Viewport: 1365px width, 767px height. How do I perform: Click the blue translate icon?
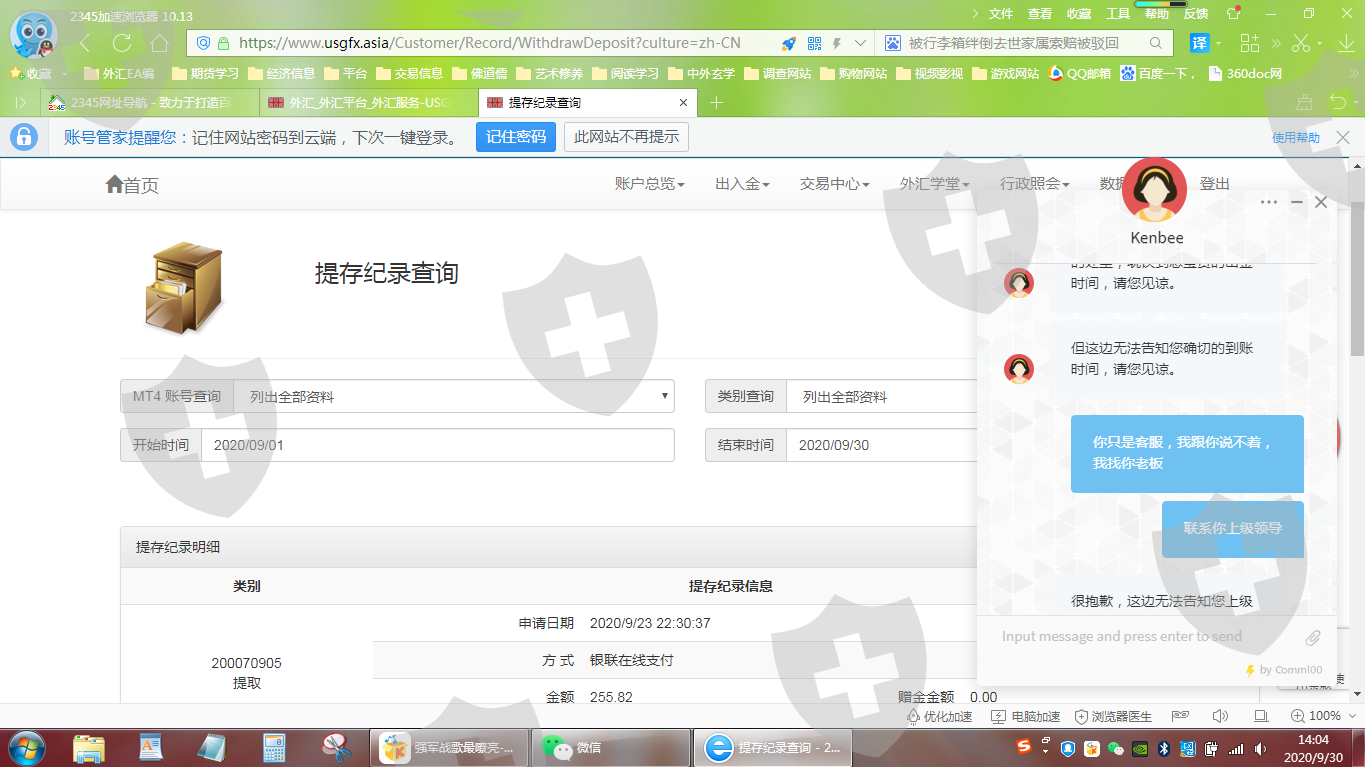click(1199, 43)
